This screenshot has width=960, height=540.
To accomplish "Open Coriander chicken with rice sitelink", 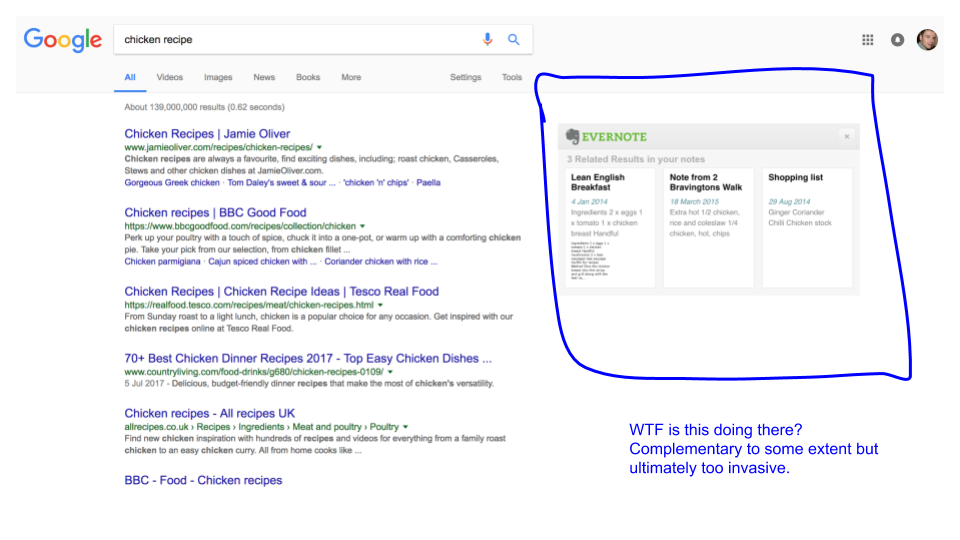I will tap(381, 261).
